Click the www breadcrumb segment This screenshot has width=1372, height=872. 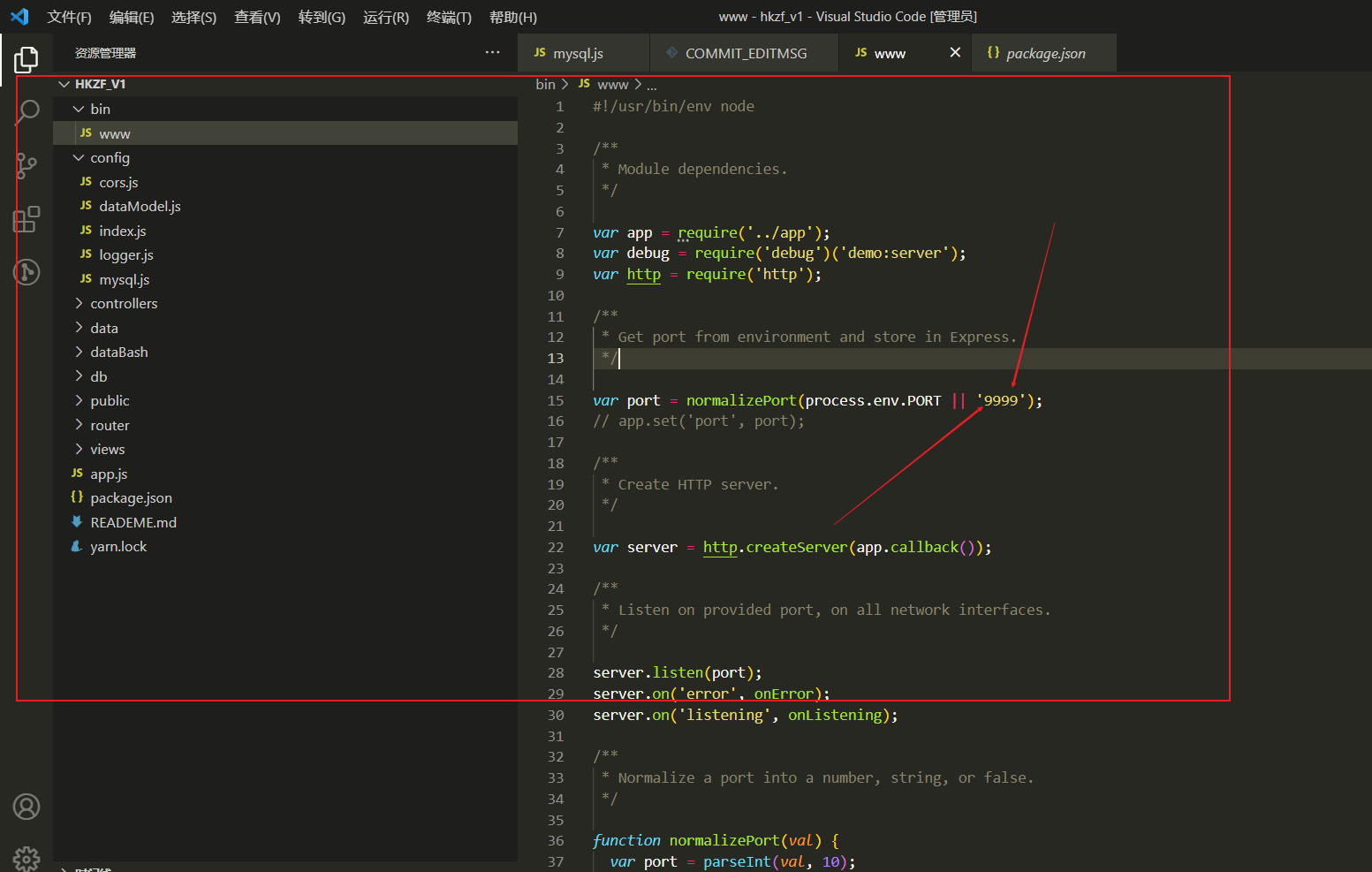click(x=612, y=84)
